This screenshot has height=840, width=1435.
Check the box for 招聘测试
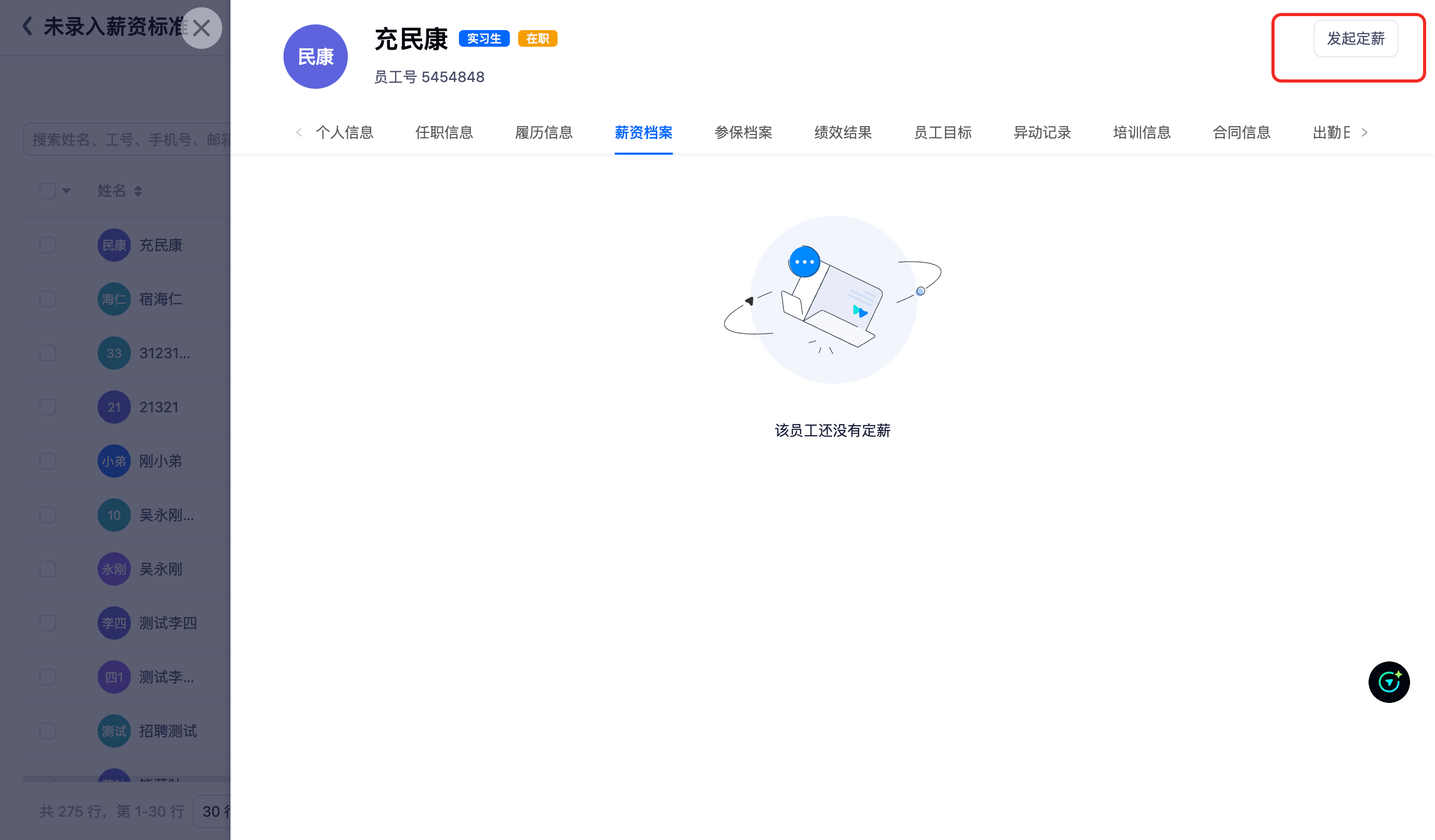tap(48, 731)
